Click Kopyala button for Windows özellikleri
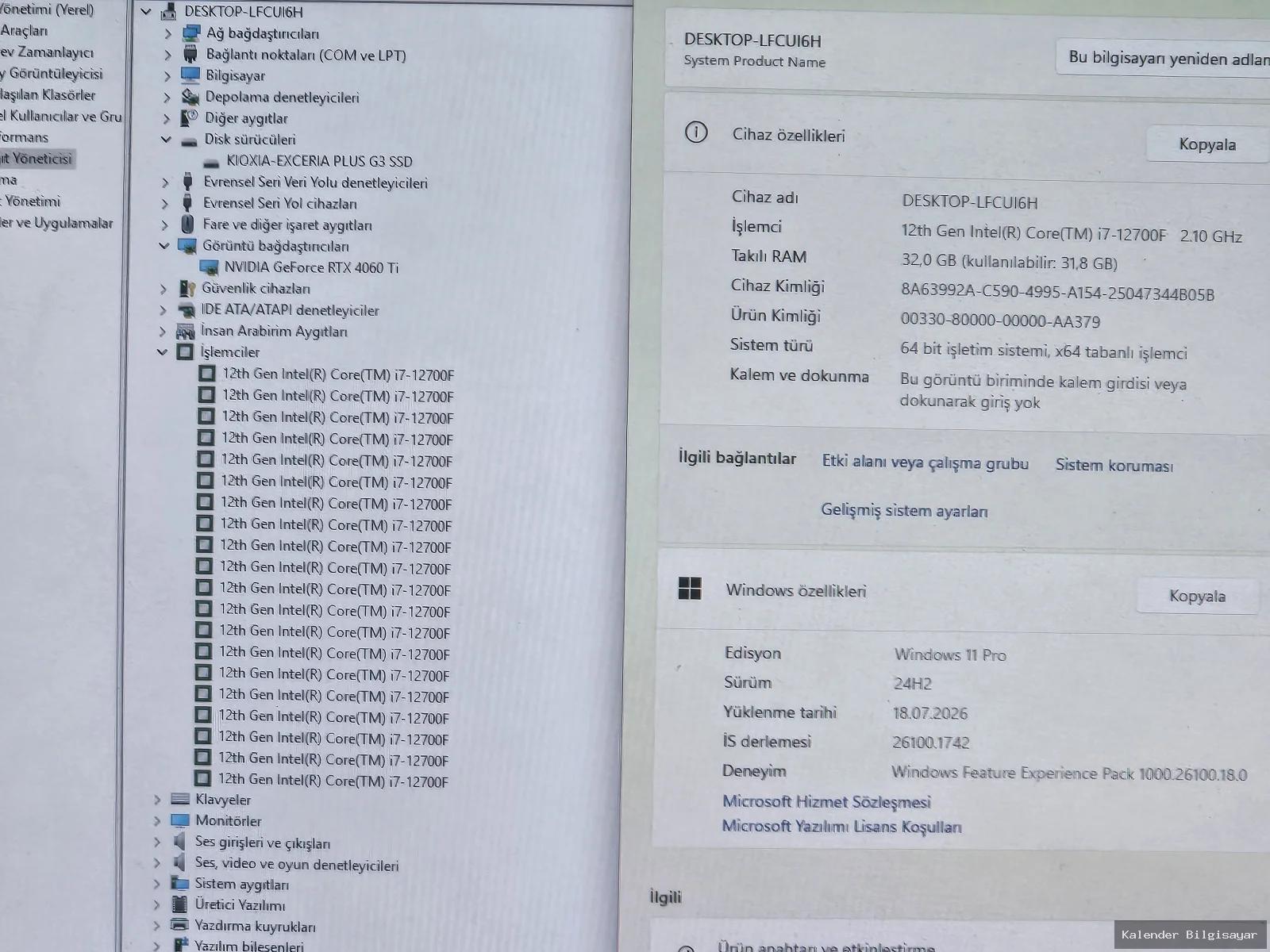 (1197, 596)
